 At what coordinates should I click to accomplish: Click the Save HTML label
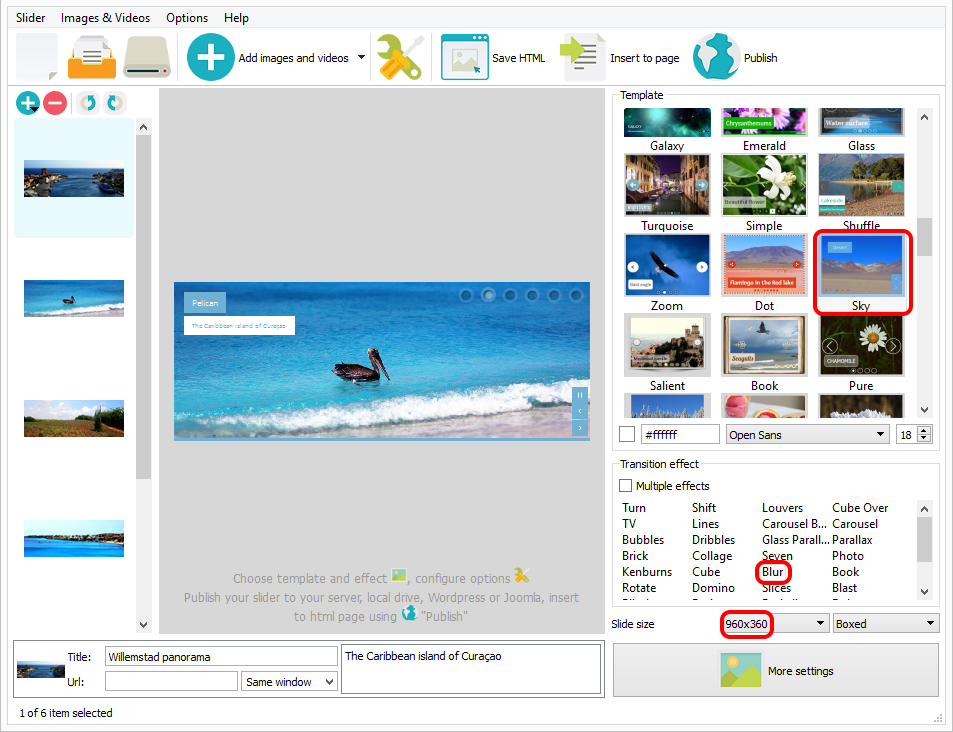coord(518,58)
